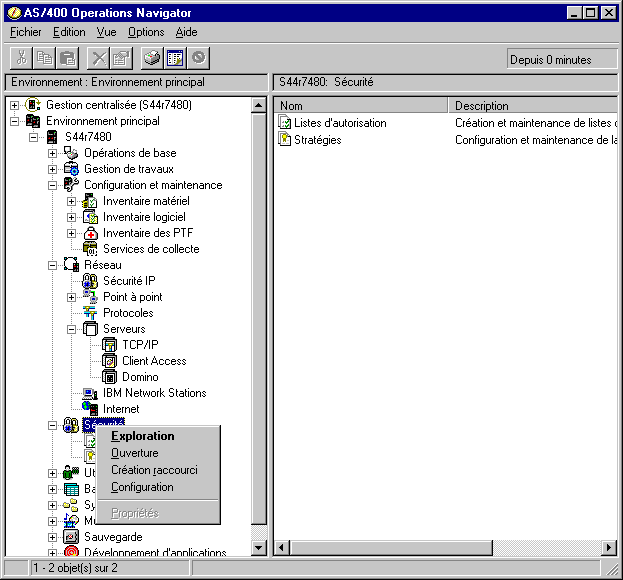This screenshot has width=623, height=580.
Task: Click the Cut scissors toolbar icon
Action: pyautogui.click(x=21, y=58)
